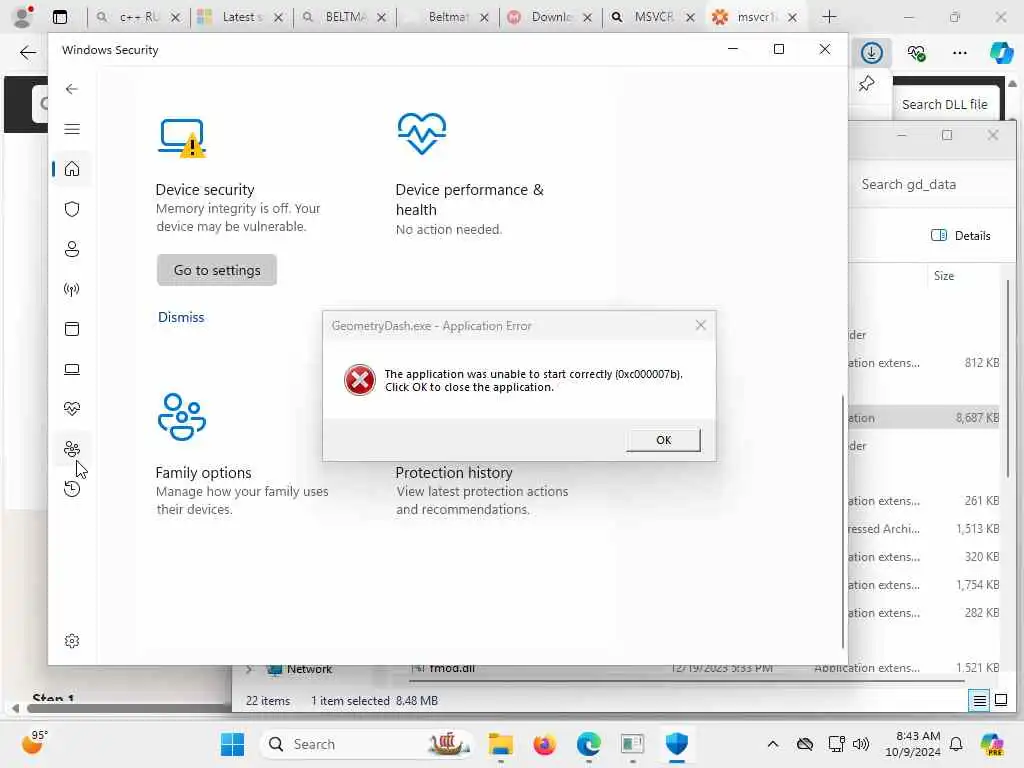Sort by Size column in File Explorer
Screen dimensions: 1024x768
(x=944, y=276)
